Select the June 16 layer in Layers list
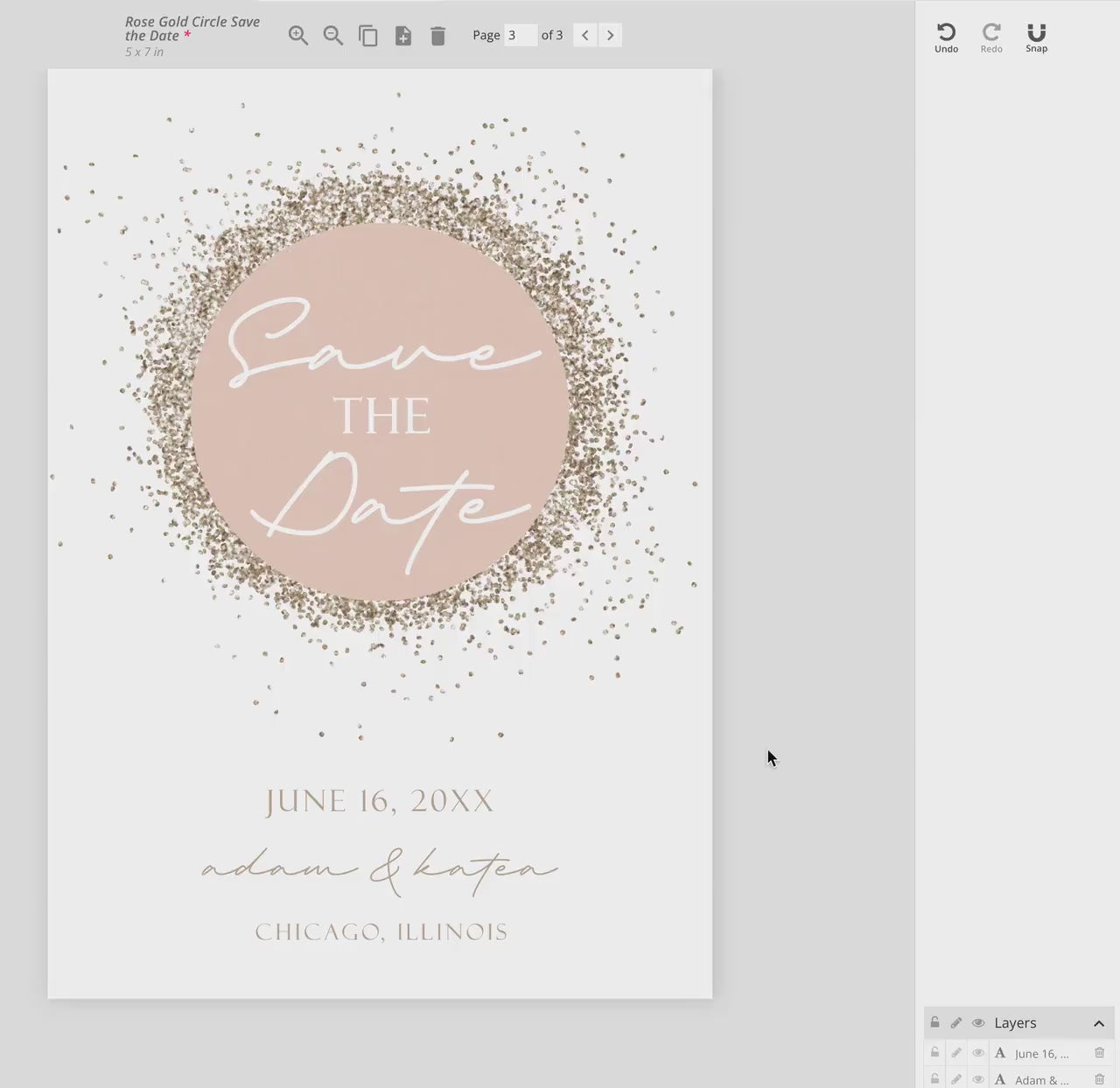This screenshot has width=1120, height=1088. pyautogui.click(x=1041, y=1054)
